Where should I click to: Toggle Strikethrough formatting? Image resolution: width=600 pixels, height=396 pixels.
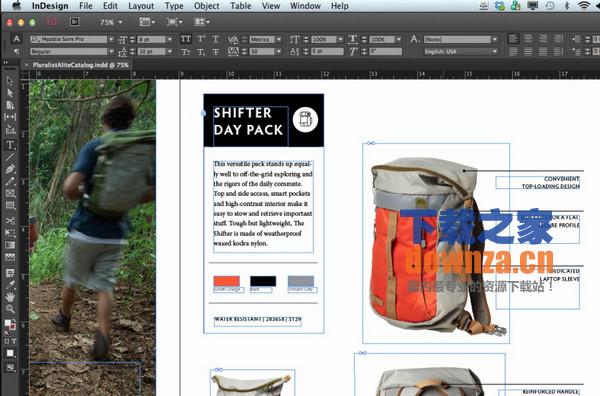click(216, 52)
